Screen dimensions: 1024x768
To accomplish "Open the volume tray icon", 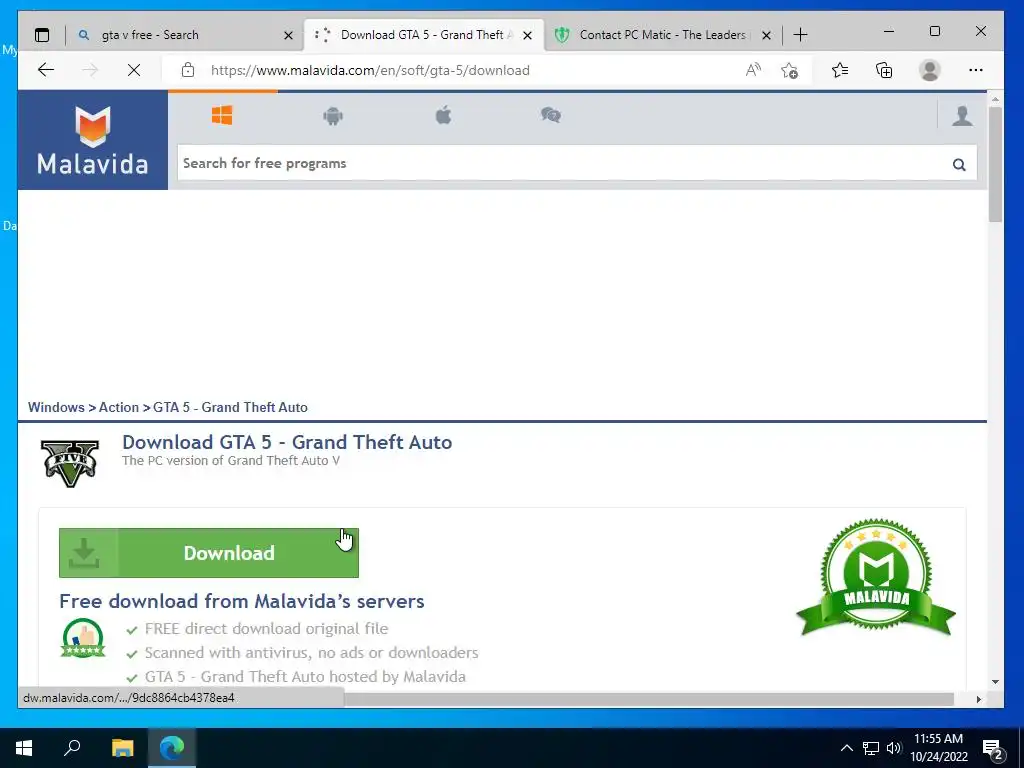I will pyautogui.click(x=894, y=748).
